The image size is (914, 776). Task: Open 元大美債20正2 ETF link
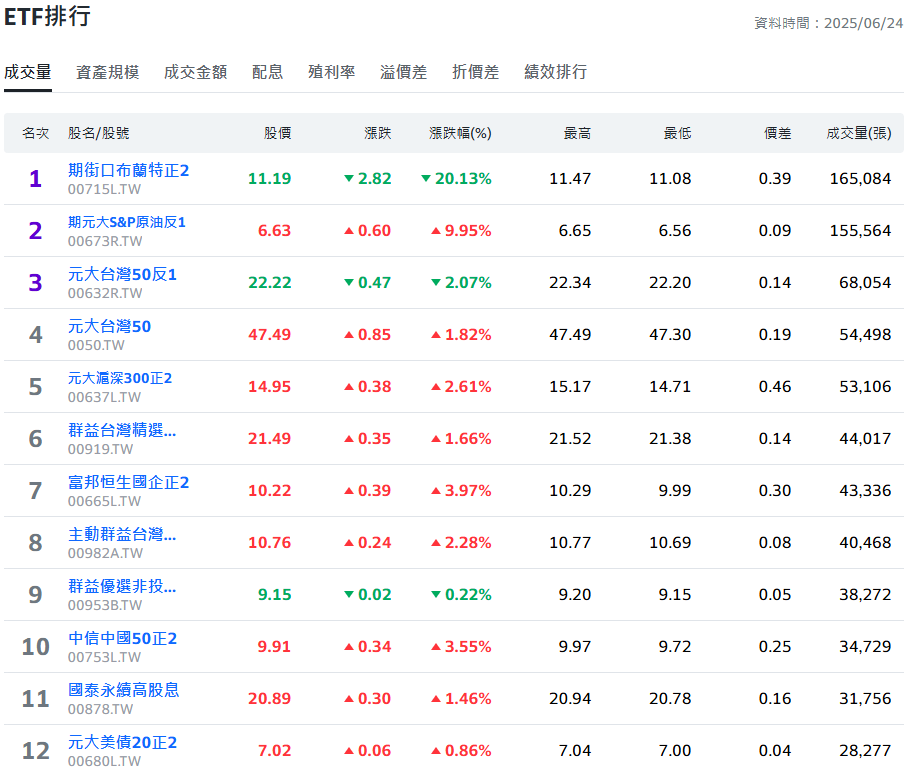(122, 742)
